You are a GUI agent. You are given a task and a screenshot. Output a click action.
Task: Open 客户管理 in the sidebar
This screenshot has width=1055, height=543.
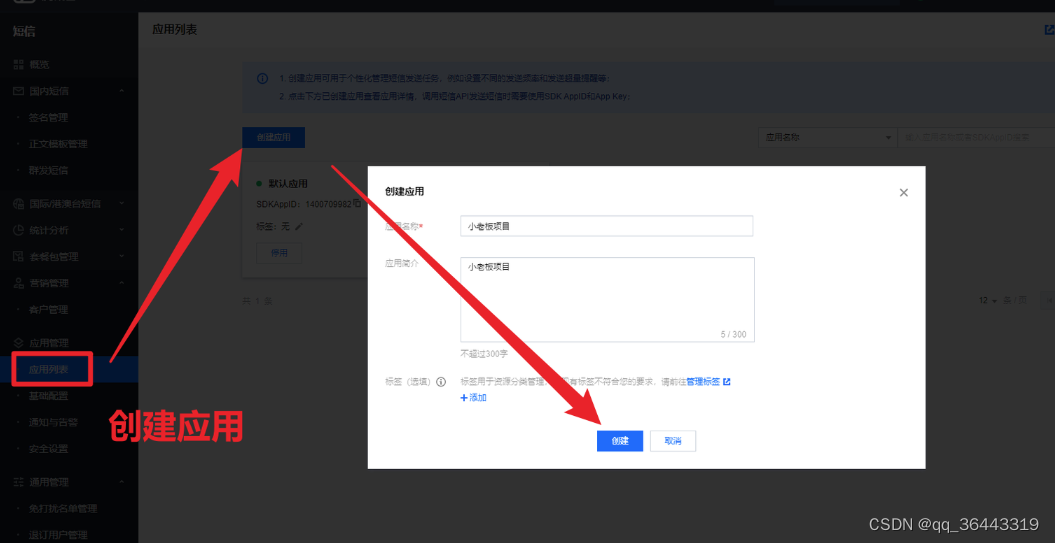pyautogui.click(x=48, y=310)
